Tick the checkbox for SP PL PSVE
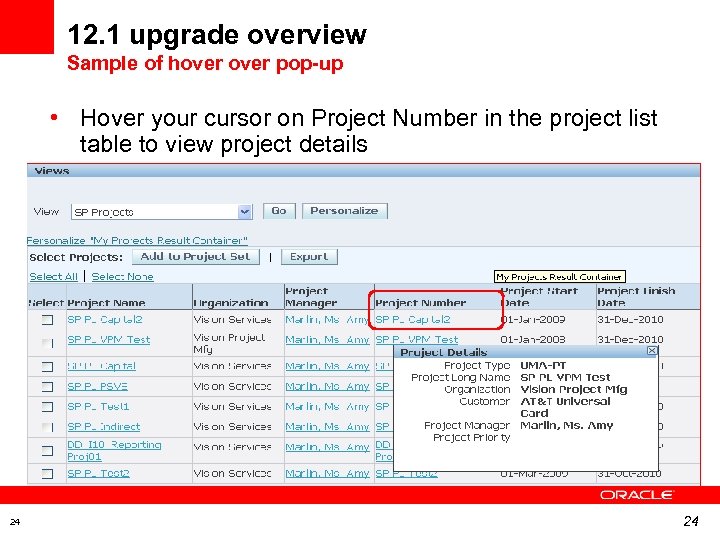 coord(47,387)
